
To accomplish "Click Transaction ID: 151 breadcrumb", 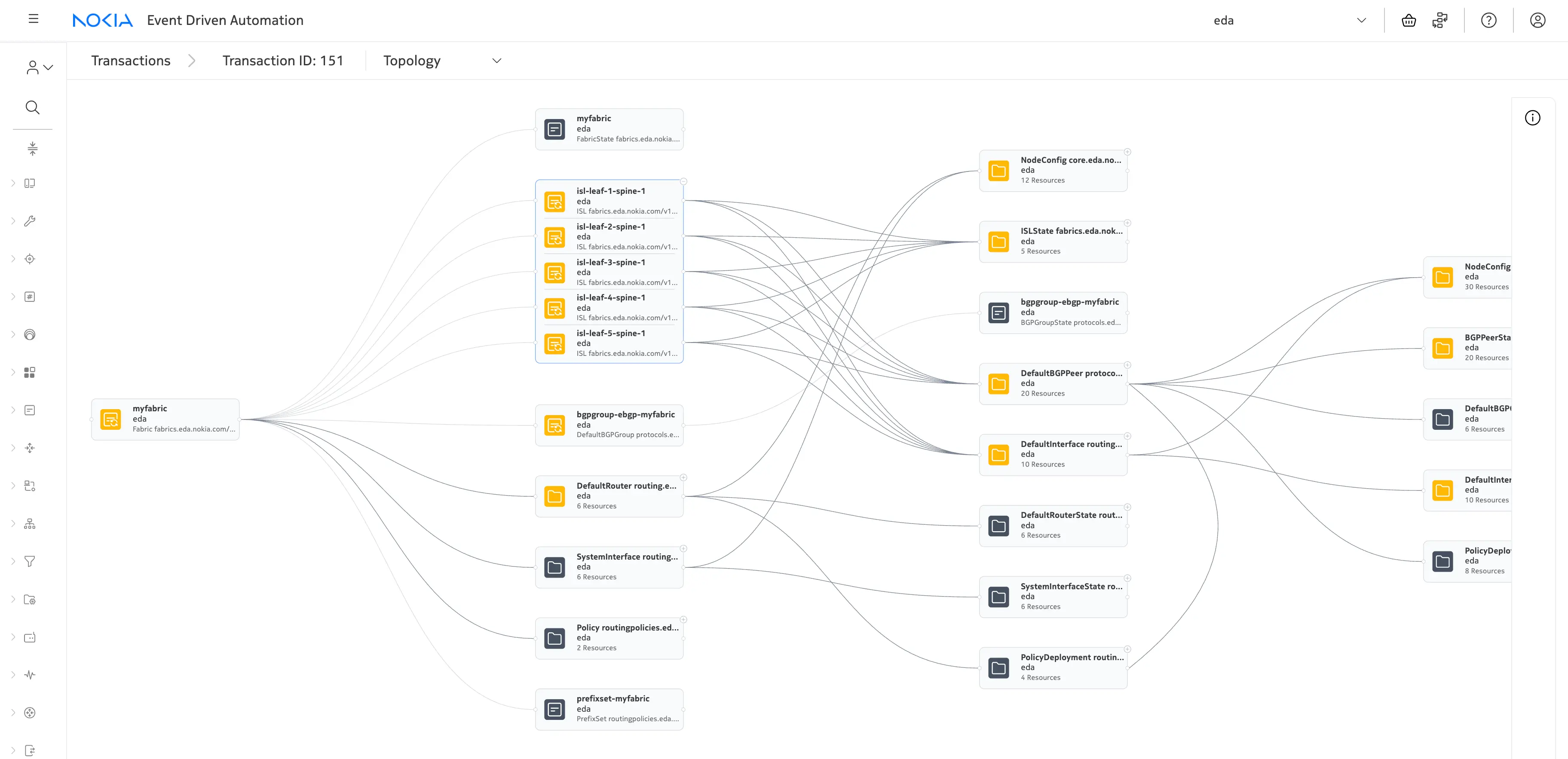I will pos(282,61).
